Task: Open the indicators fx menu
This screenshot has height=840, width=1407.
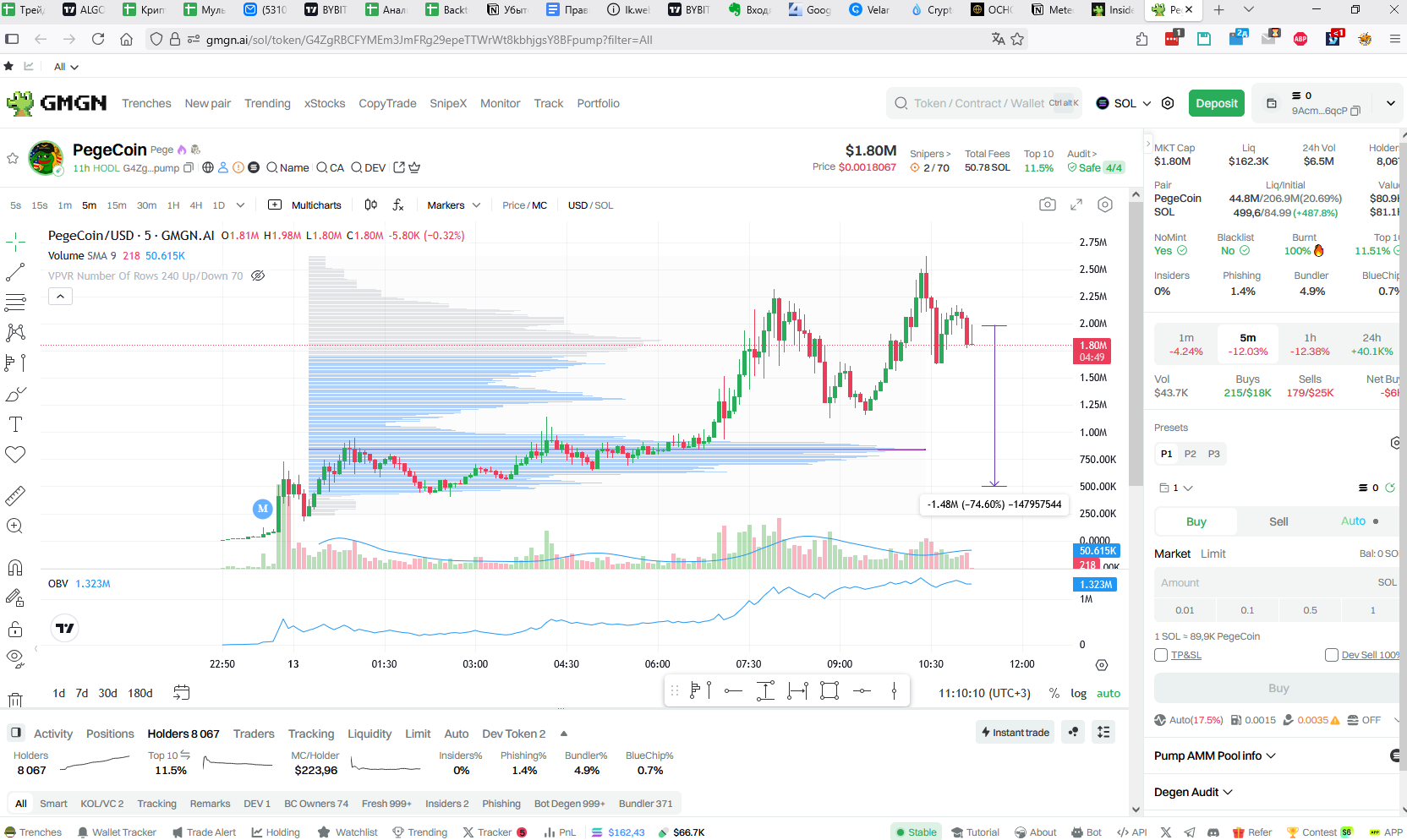Action: pos(398,205)
